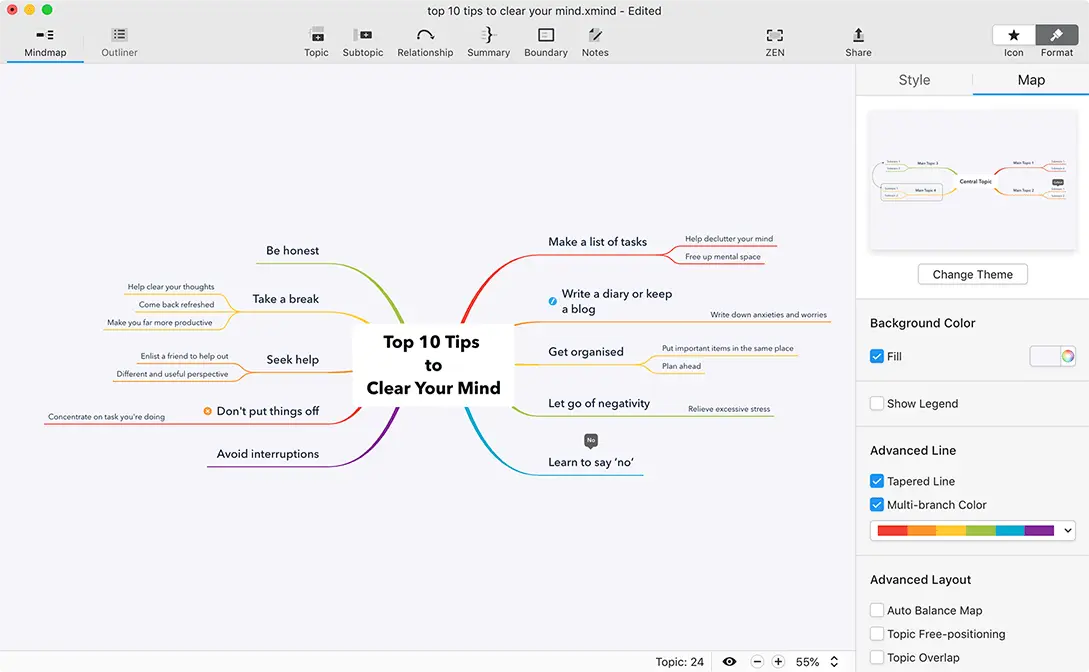The height and width of the screenshot is (672, 1089).
Task: Toggle the Format panel brush button
Action: coord(1056,35)
